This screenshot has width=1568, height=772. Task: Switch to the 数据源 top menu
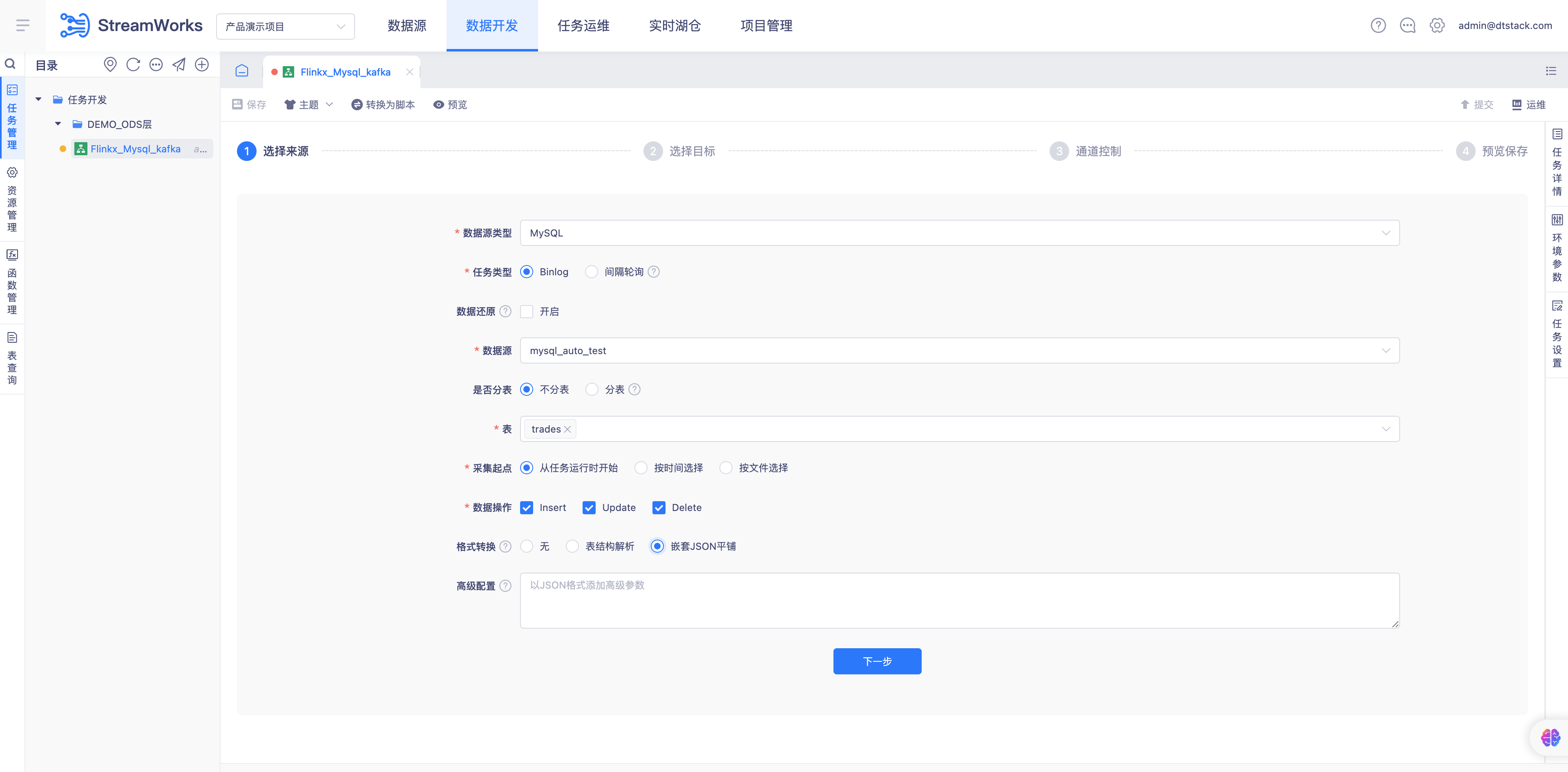click(407, 26)
